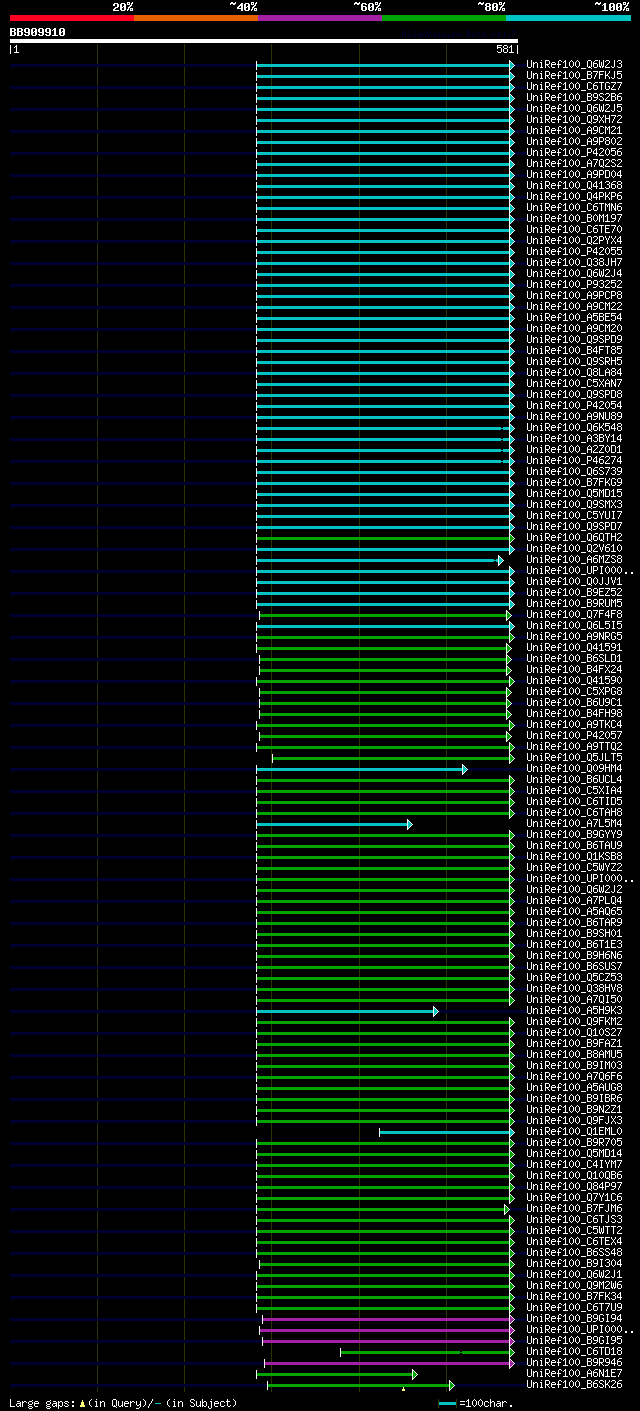Select label UniRef100_Q7F4F8
Viewport: 640px width, 1411px height.
coord(574,614)
